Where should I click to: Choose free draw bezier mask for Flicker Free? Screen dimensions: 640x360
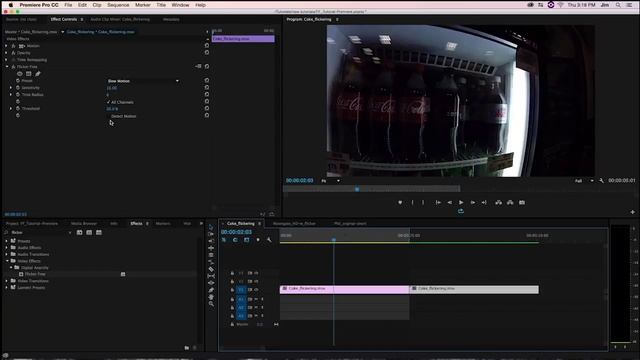[x=38, y=74]
